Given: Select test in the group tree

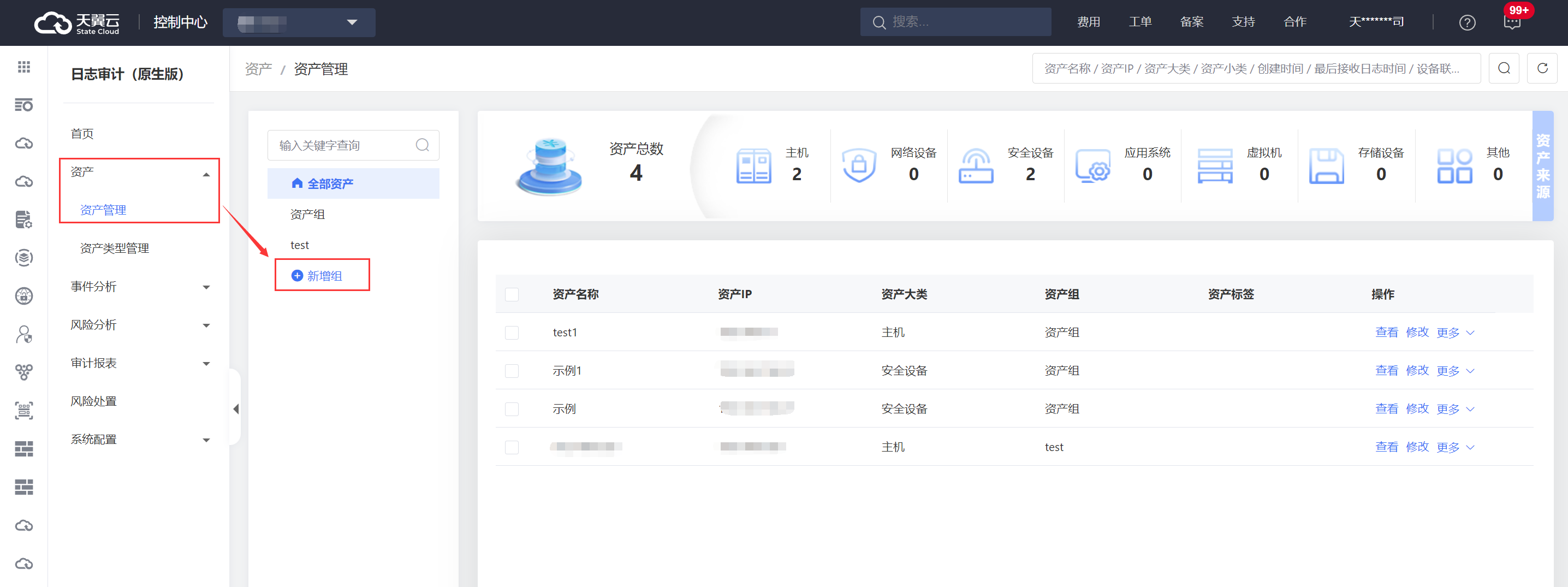Looking at the screenshot, I should [x=300, y=245].
